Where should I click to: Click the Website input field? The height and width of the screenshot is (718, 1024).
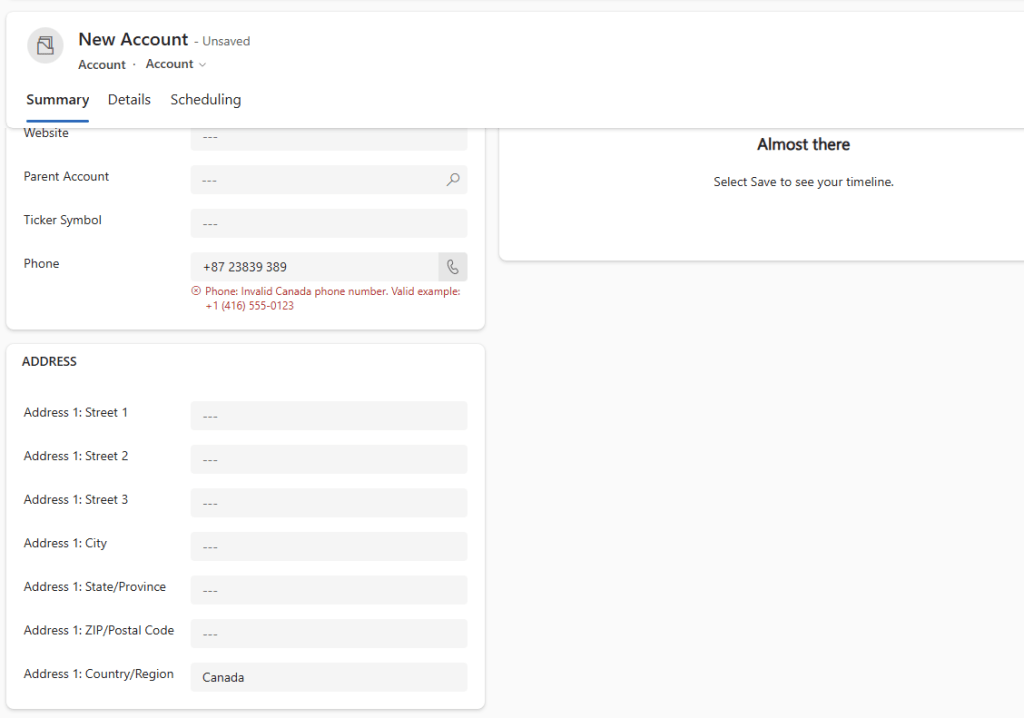(328, 137)
